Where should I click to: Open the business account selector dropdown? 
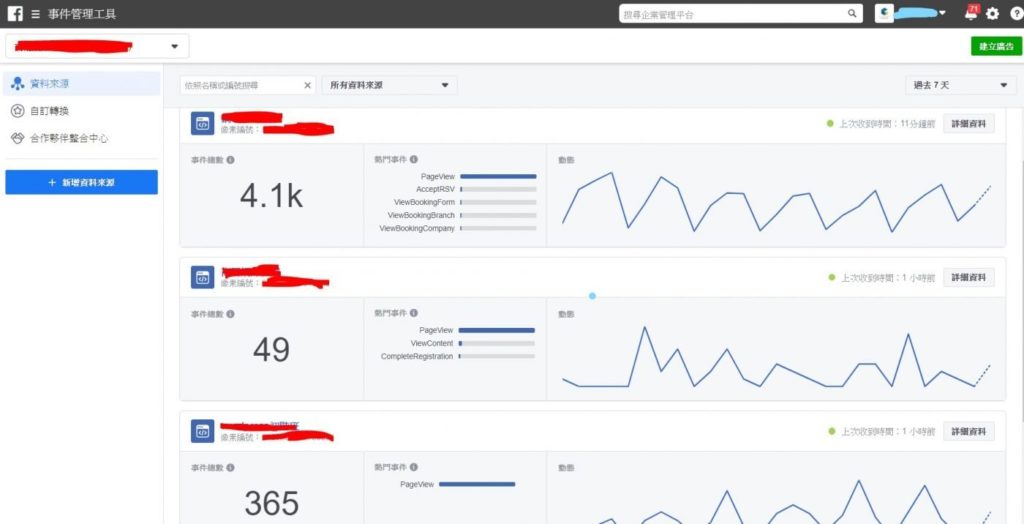(97, 46)
